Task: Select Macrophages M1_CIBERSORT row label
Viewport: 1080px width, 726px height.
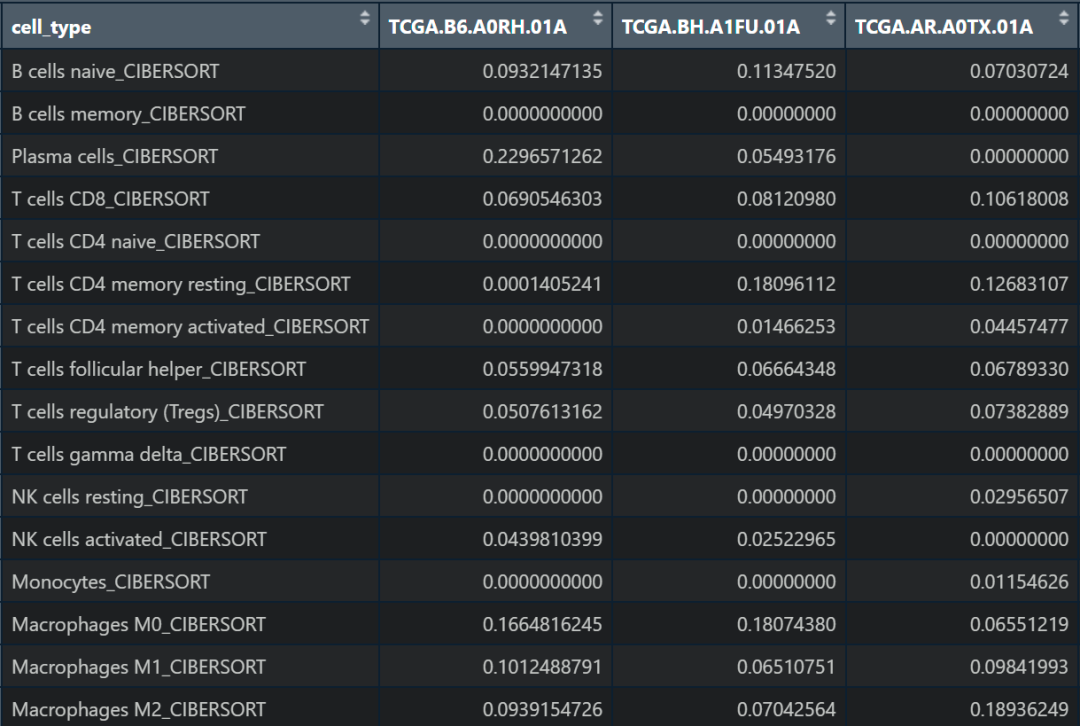Action: pyautogui.click(x=138, y=667)
